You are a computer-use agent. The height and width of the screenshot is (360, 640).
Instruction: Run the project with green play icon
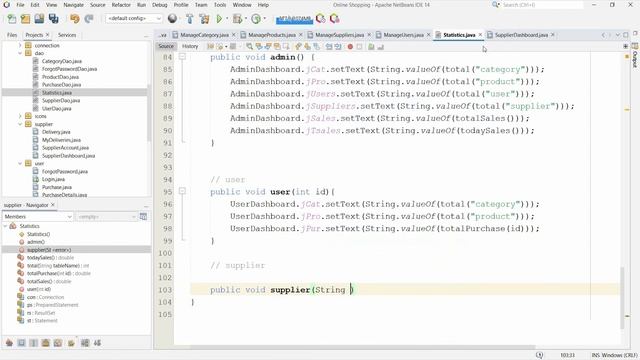click(220, 19)
